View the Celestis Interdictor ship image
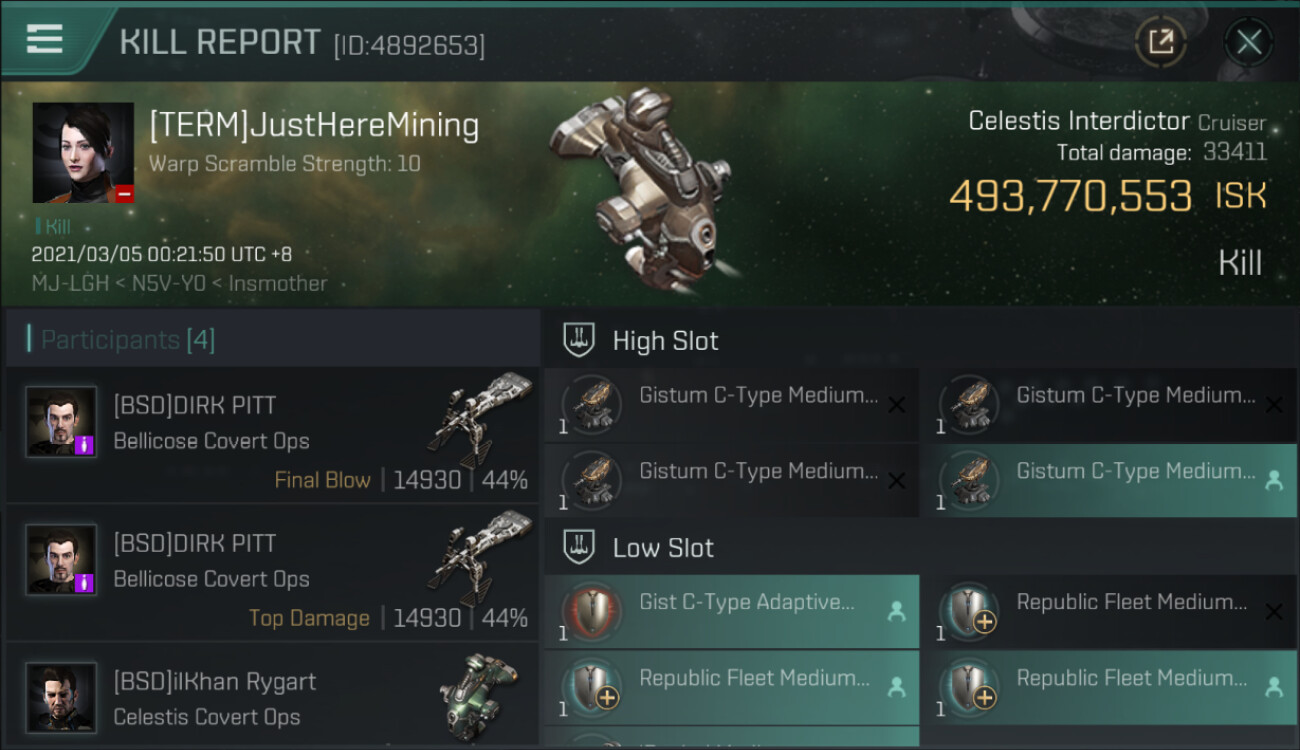 point(640,190)
